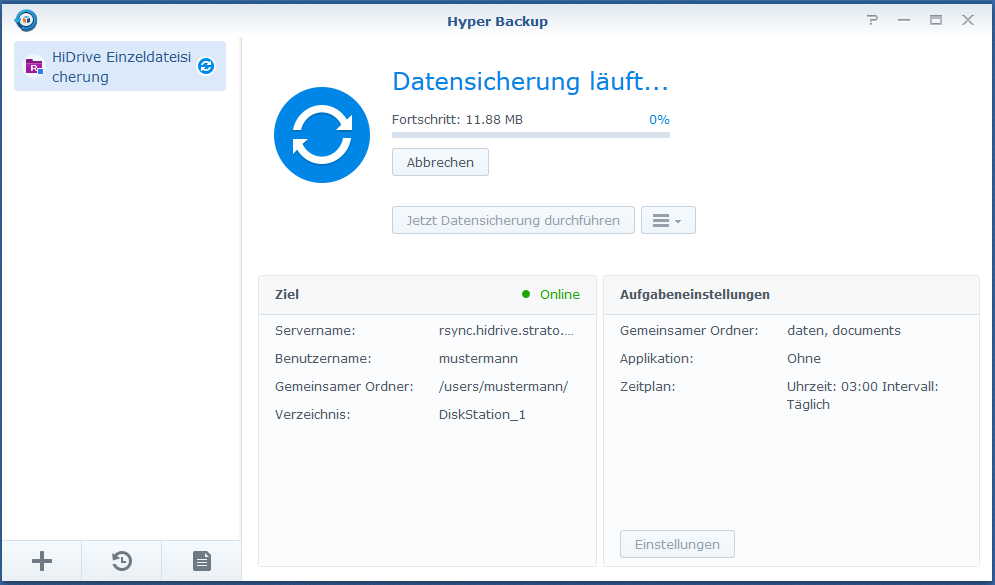Screen dimensions: 995x585
Task: Click the Aufgabeneinstellungen panel header
Action: [791, 295]
